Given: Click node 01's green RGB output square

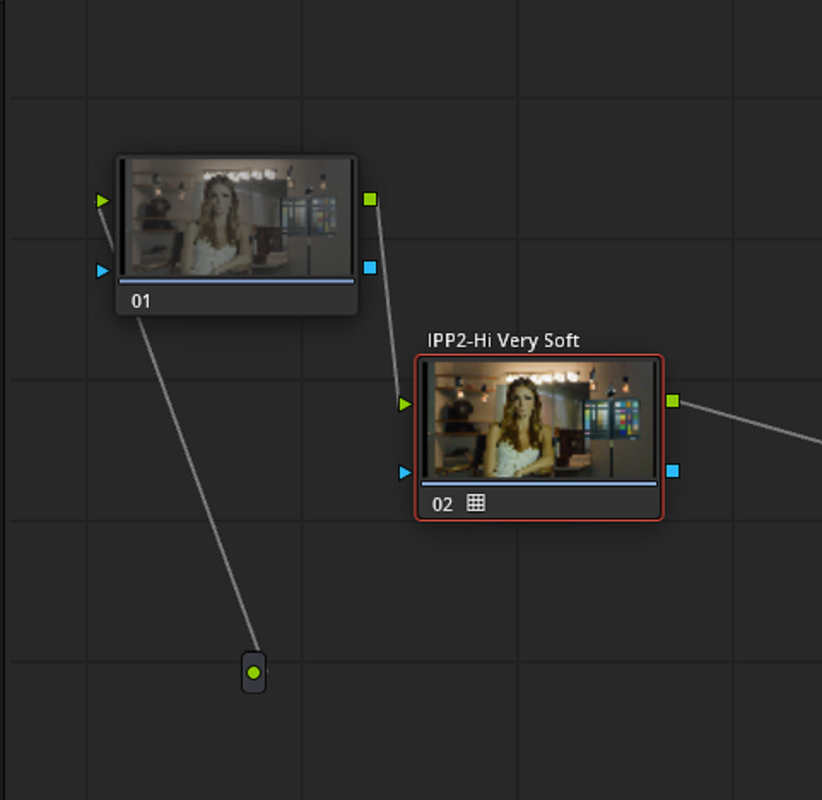Looking at the screenshot, I should pos(370,199).
